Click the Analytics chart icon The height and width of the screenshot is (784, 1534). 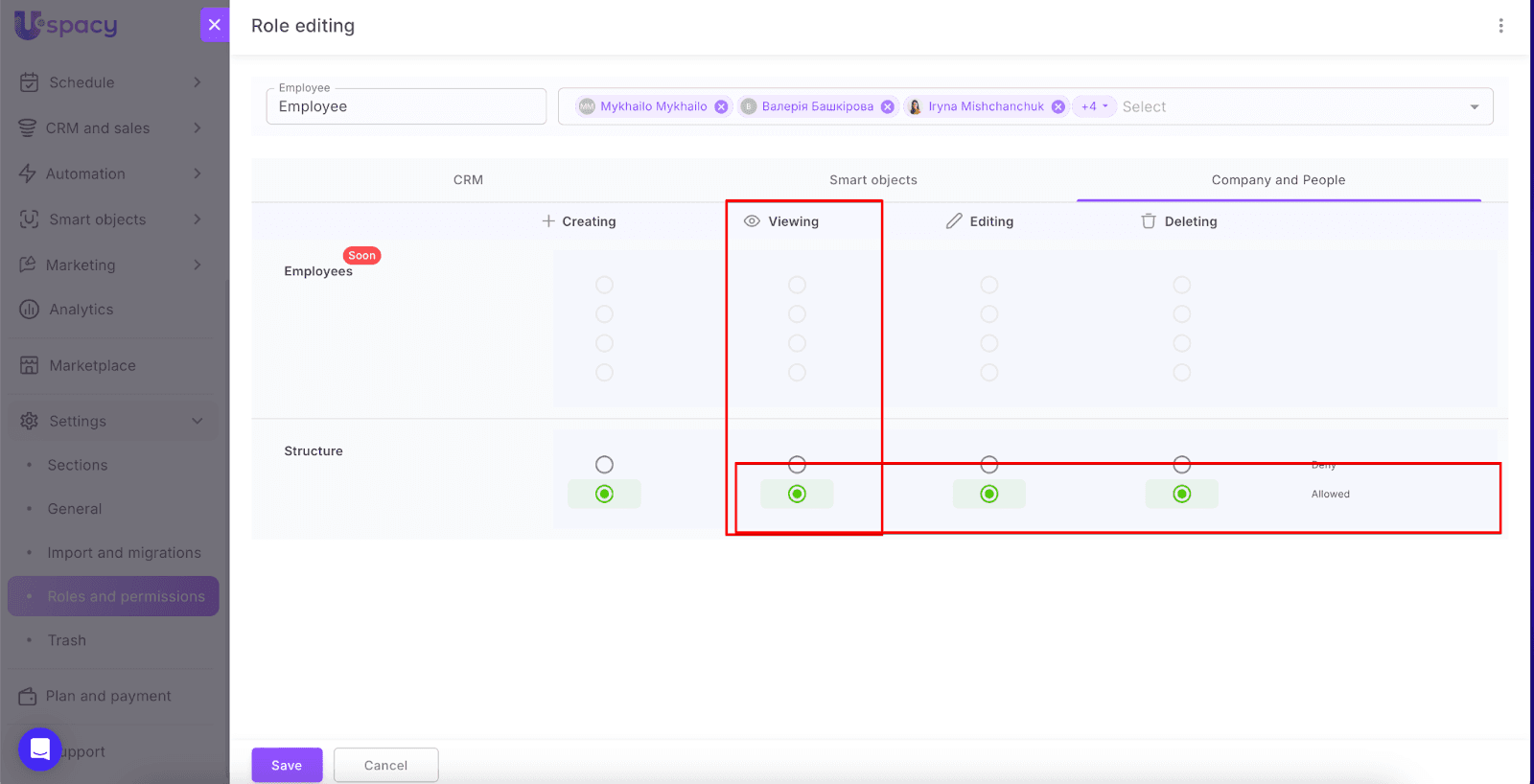30,310
